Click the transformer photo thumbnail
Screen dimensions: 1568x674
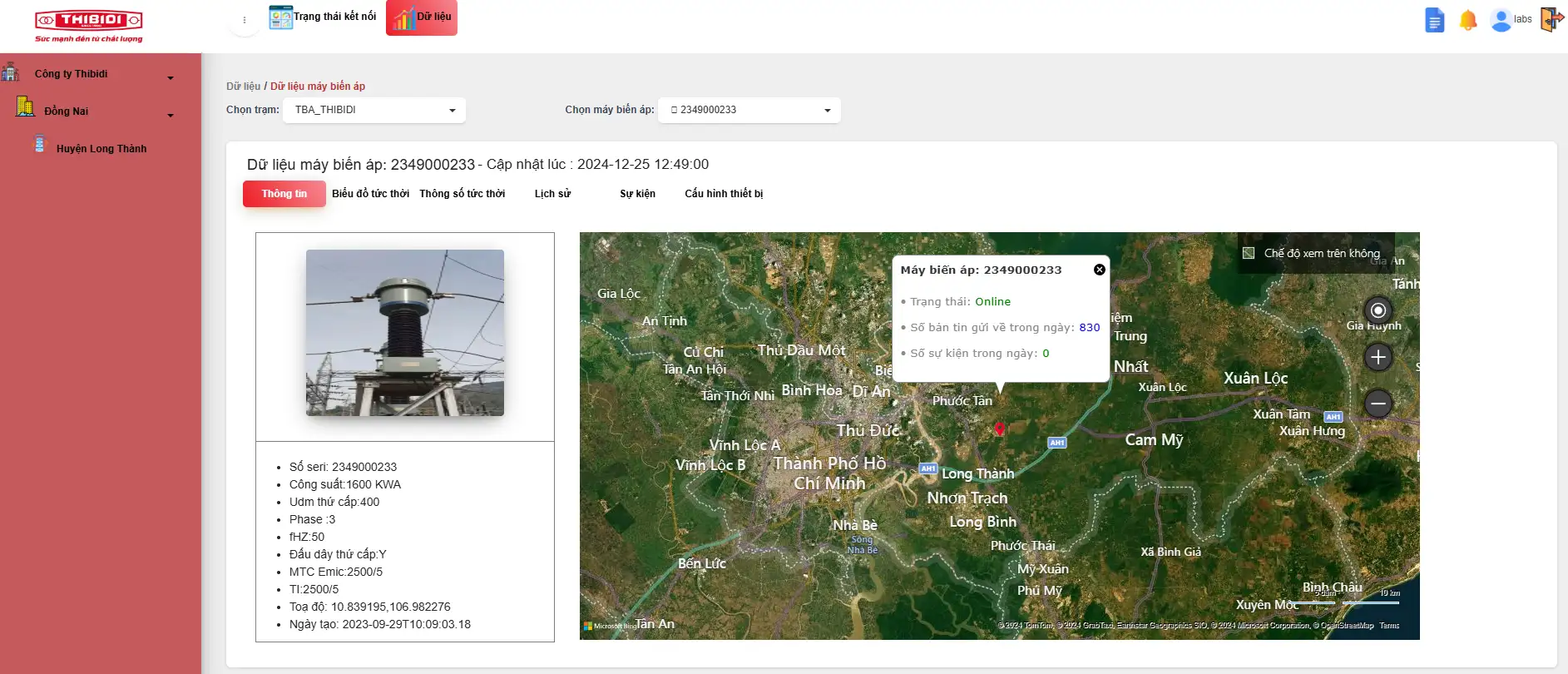405,333
